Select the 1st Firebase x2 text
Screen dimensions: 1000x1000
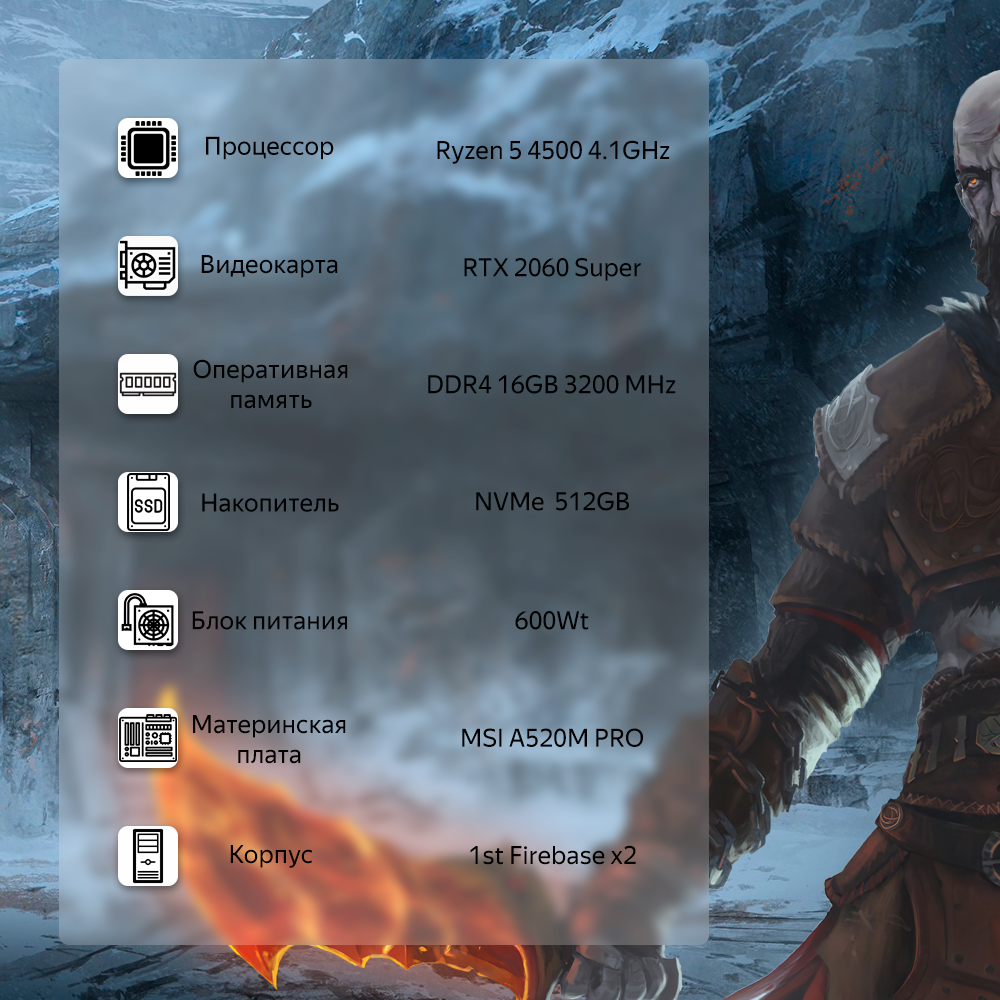(x=552, y=856)
